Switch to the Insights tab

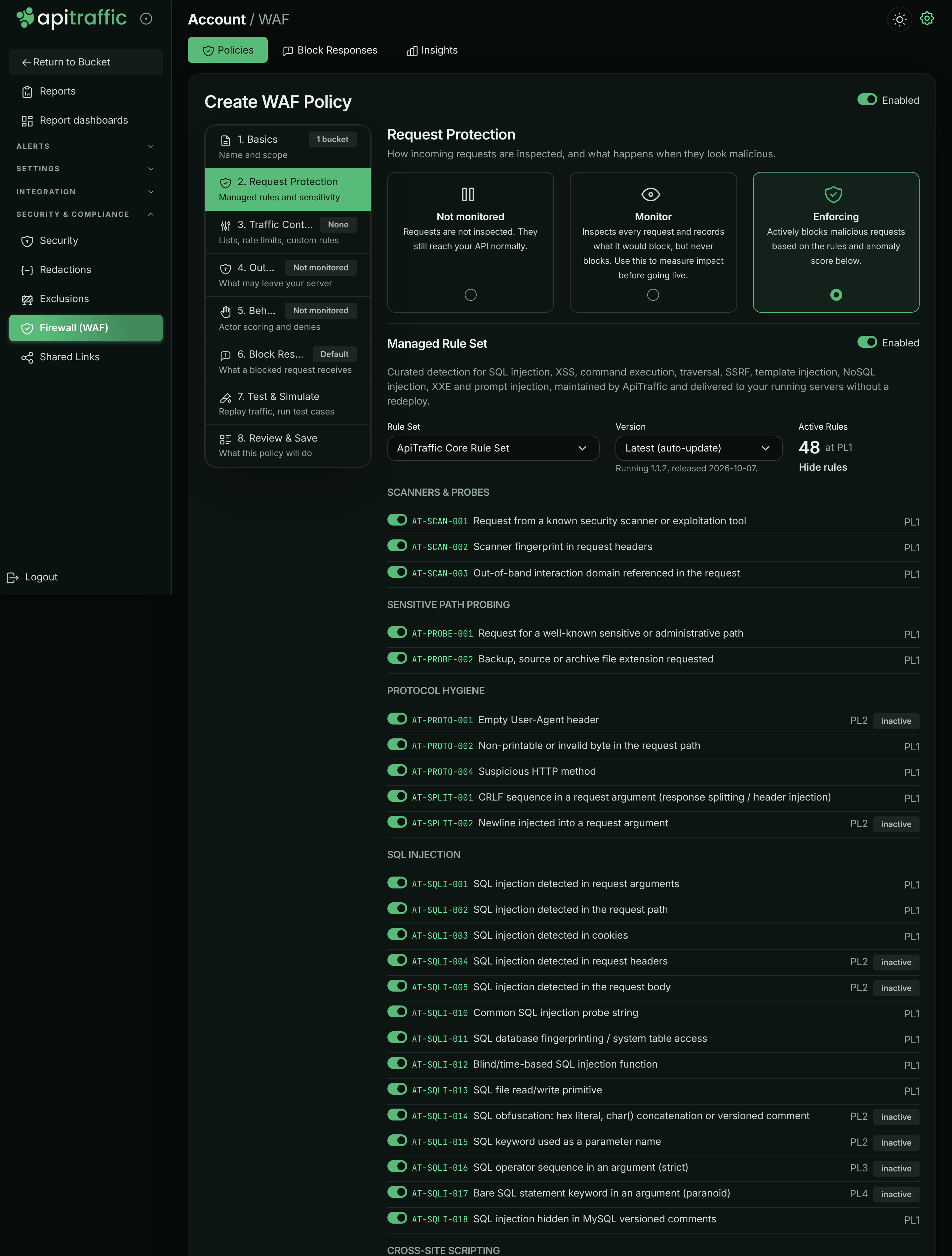click(x=432, y=50)
